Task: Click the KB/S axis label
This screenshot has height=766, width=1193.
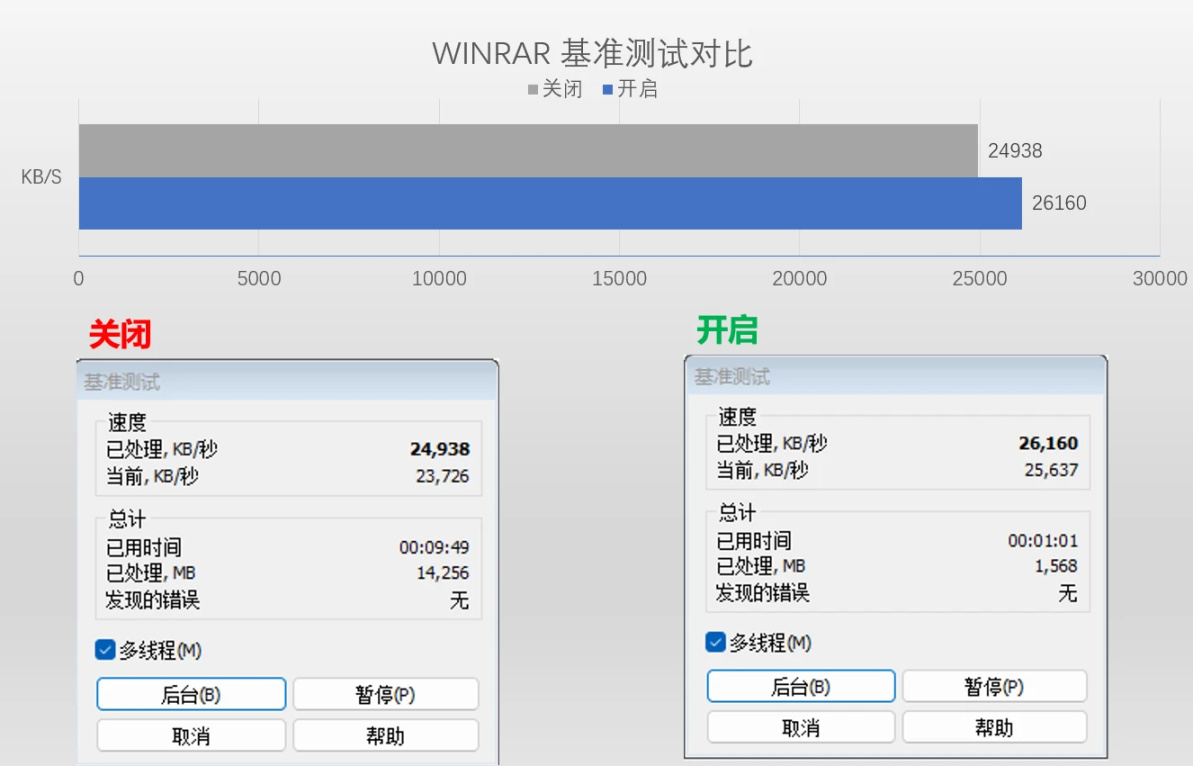Action: pyautogui.click(x=41, y=177)
